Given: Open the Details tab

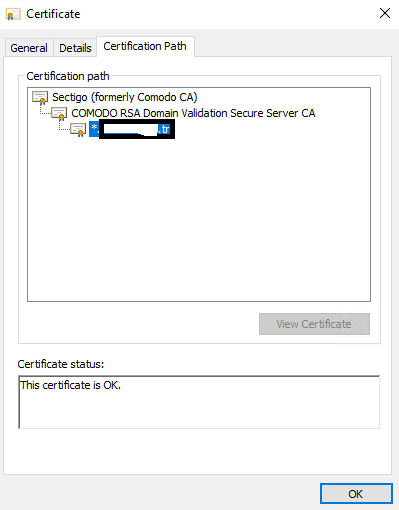Looking at the screenshot, I should tap(75, 48).
